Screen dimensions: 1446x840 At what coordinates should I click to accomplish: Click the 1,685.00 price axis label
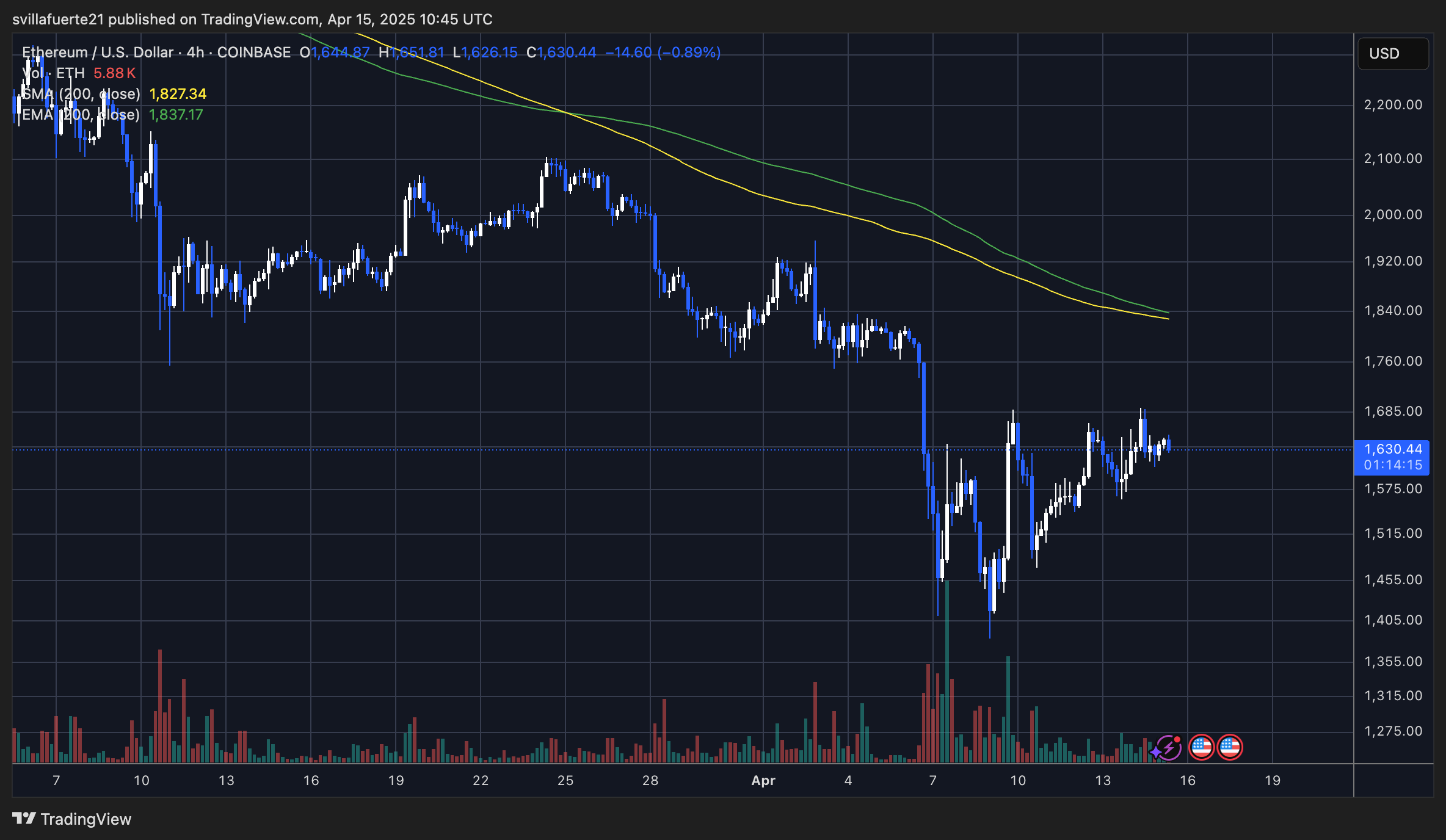(x=1393, y=411)
